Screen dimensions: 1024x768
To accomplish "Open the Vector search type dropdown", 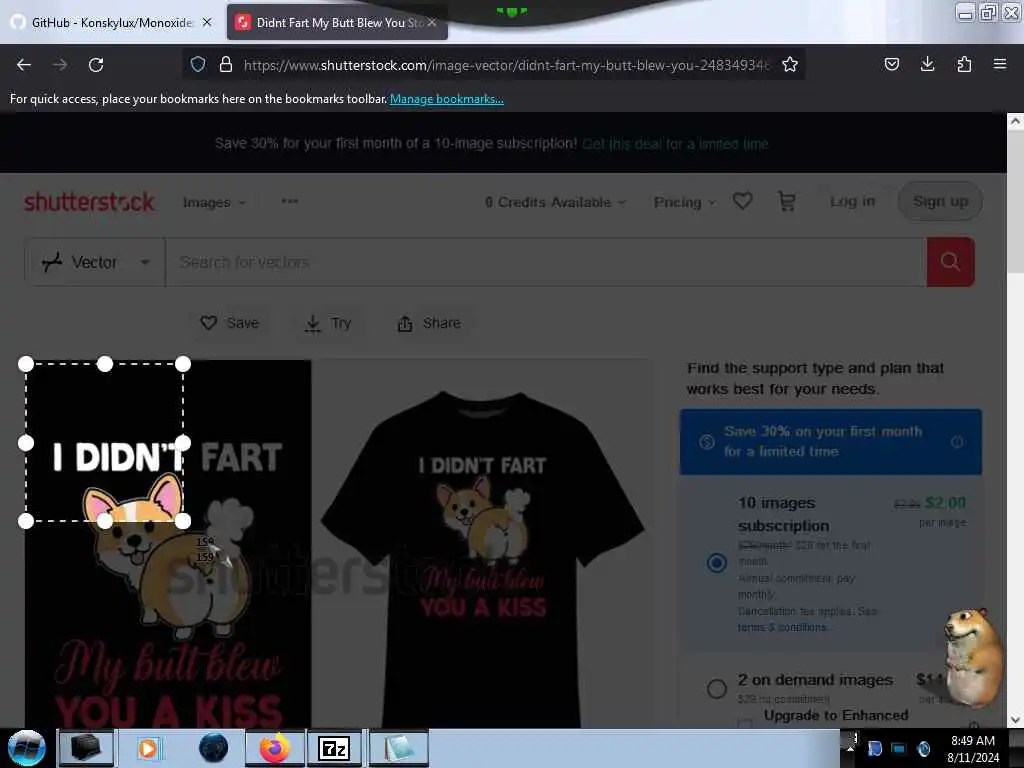I will click(x=95, y=262).
